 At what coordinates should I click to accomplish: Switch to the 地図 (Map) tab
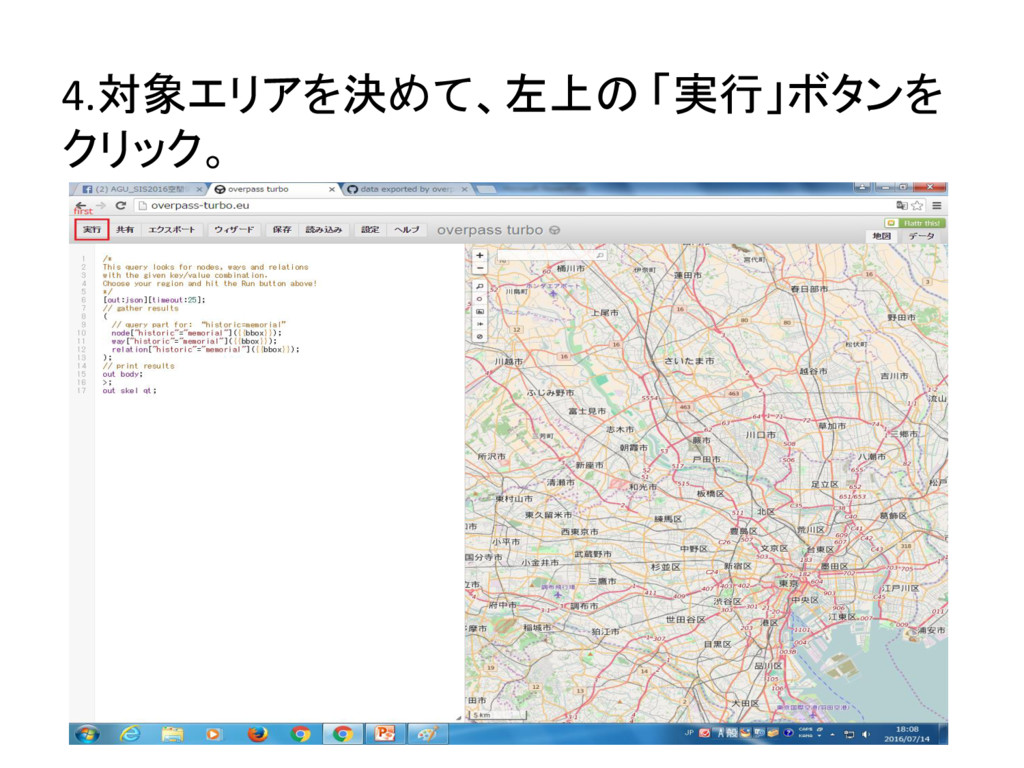881,236
